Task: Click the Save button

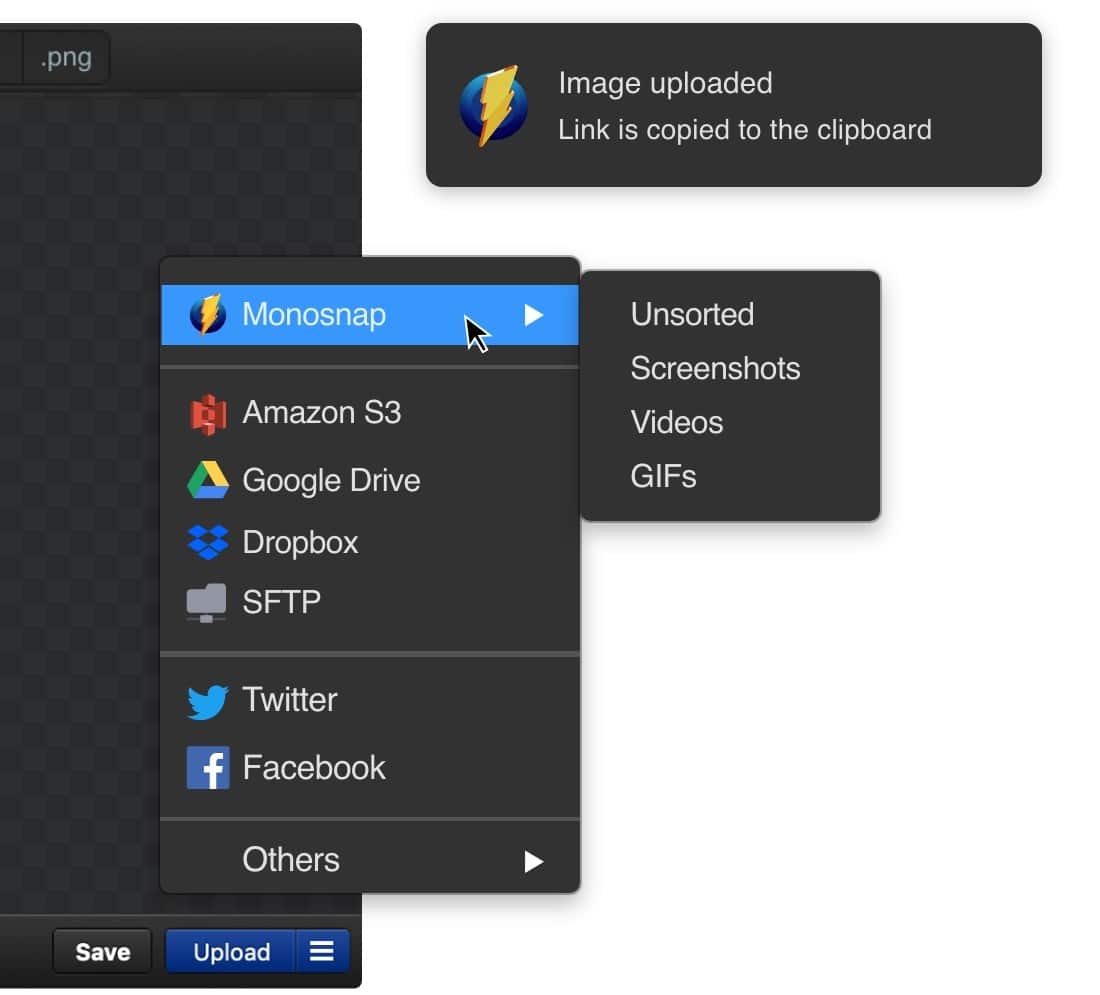Action: coord(102,951)
